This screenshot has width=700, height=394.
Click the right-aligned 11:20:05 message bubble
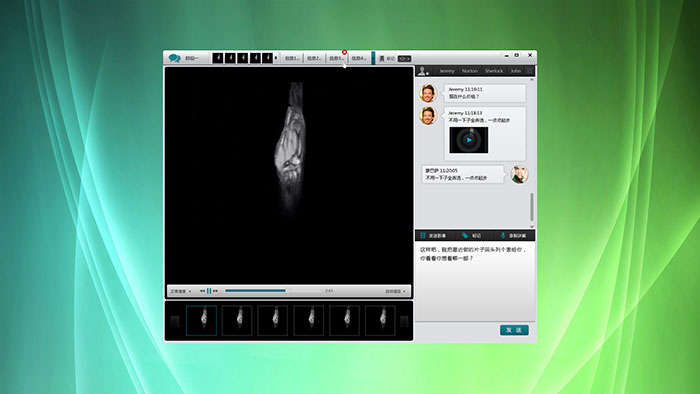click(464, 174)
